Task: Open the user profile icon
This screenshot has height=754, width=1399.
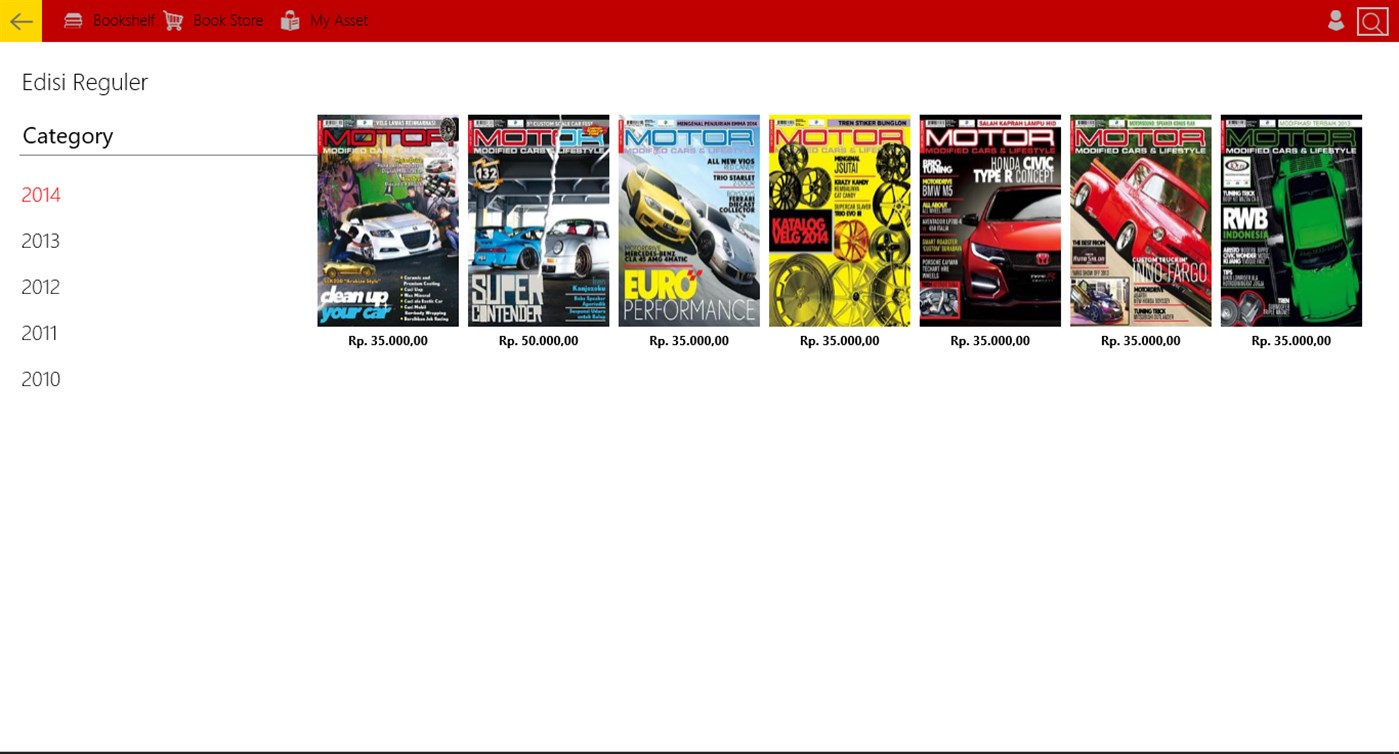Action: [x=1335, y=21]
